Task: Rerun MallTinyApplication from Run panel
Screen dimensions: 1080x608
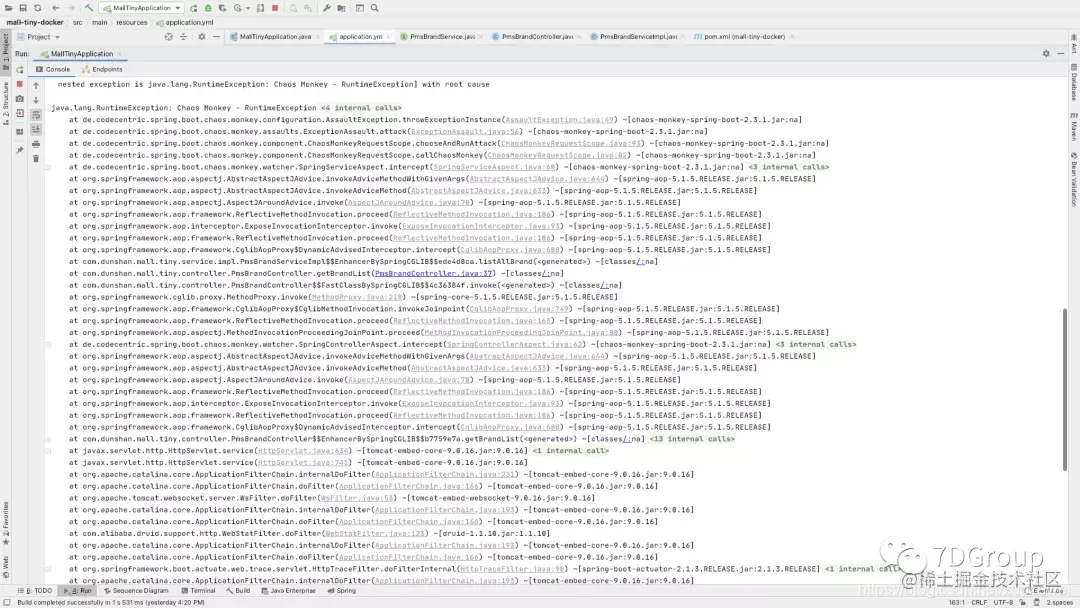Action: (x=19, y=70)
